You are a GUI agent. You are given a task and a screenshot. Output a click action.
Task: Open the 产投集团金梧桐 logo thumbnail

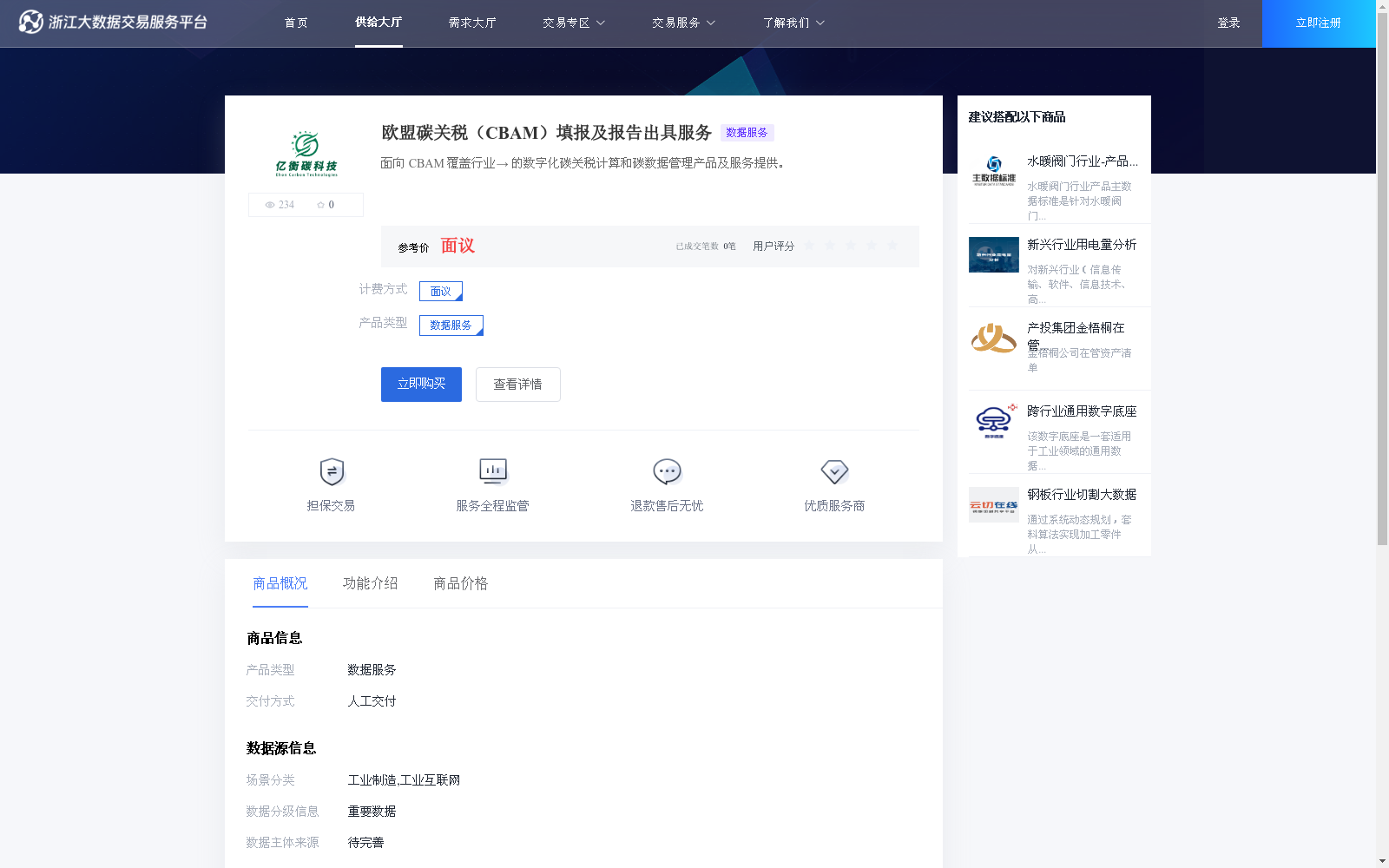pyautogui.click(x=994, y=338)
